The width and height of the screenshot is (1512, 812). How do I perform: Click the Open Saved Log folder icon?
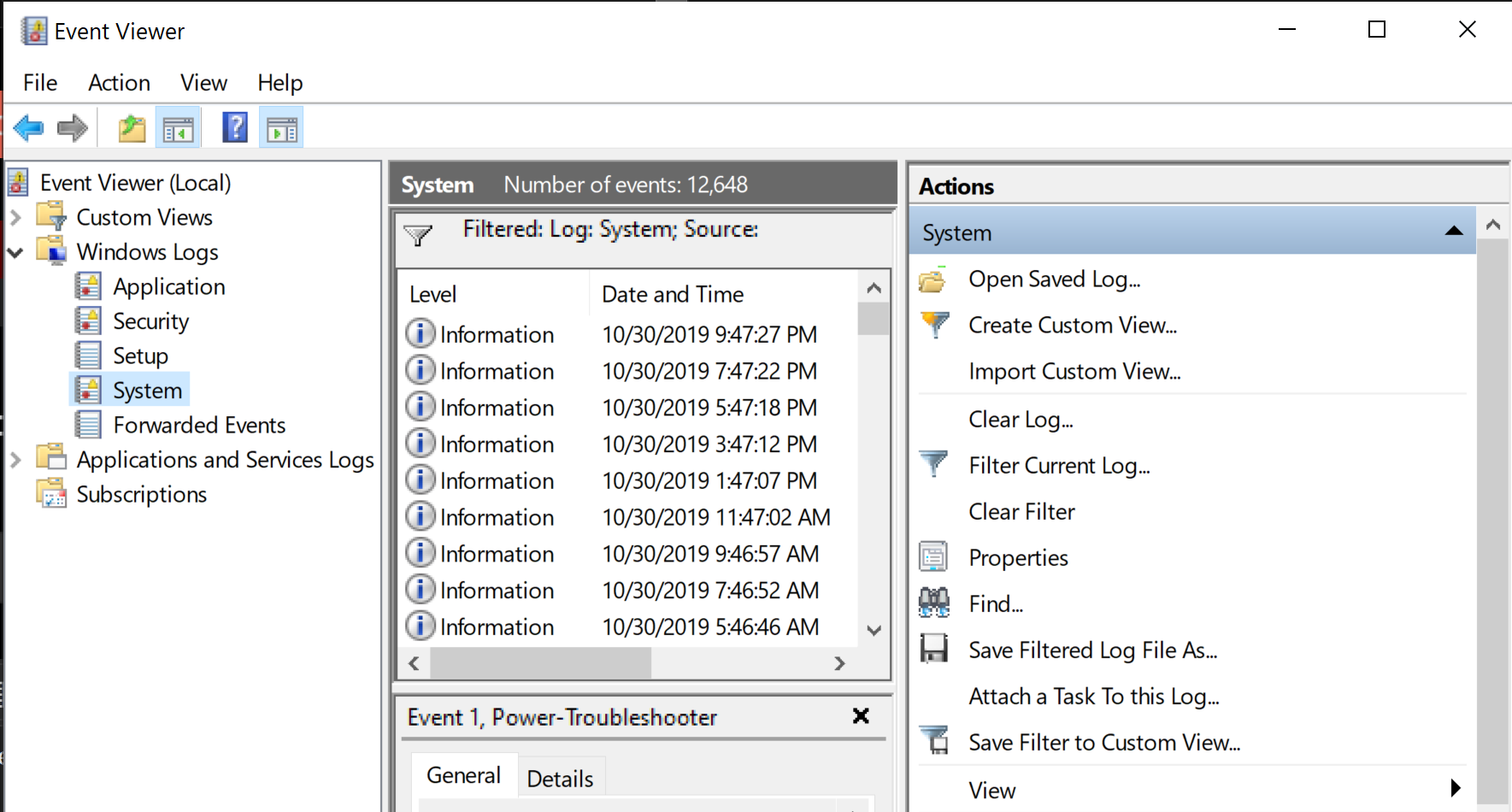pyautogui.click(x=933, y=279)
